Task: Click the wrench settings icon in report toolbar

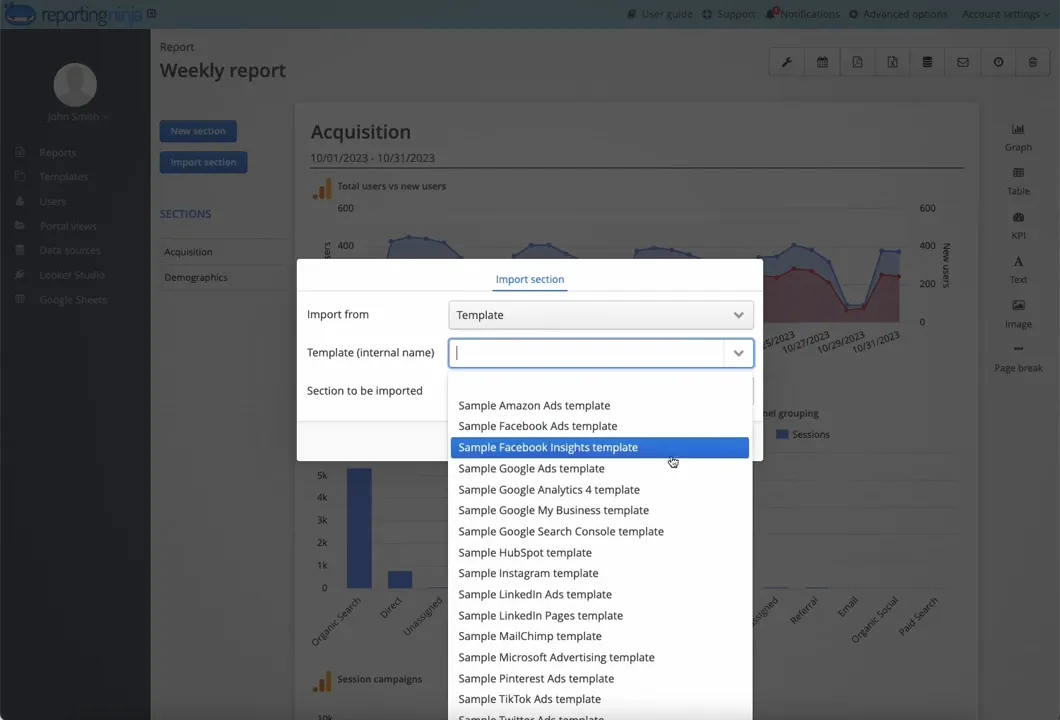Action: tap(787, 62)
